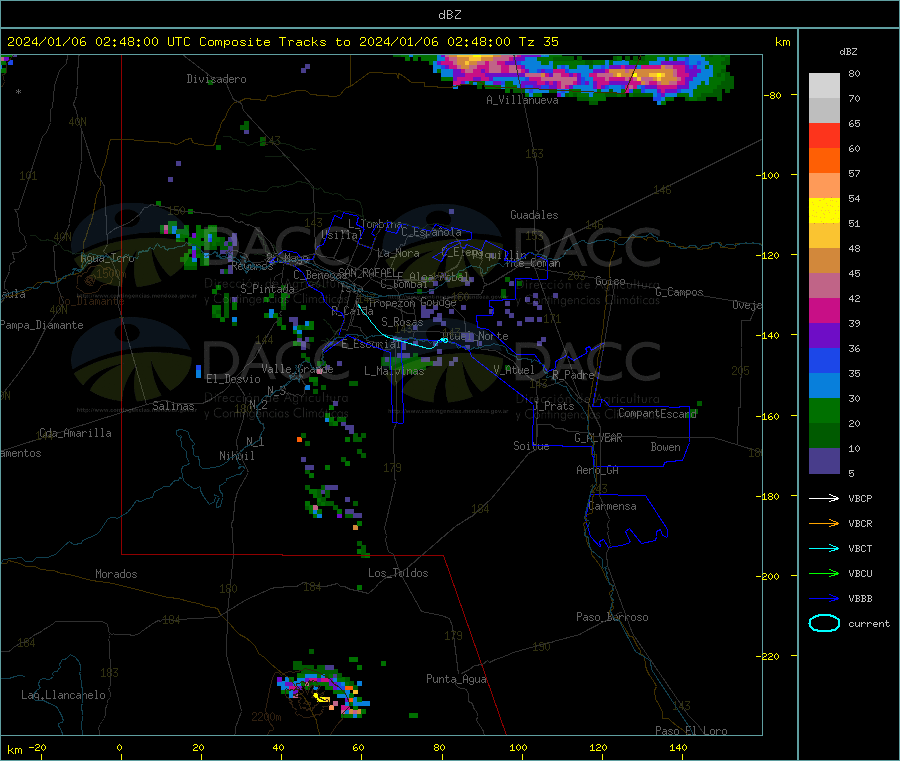Click the El_Desvio label
The height and width of the screenshot is (761, 900).
(233, 379)
